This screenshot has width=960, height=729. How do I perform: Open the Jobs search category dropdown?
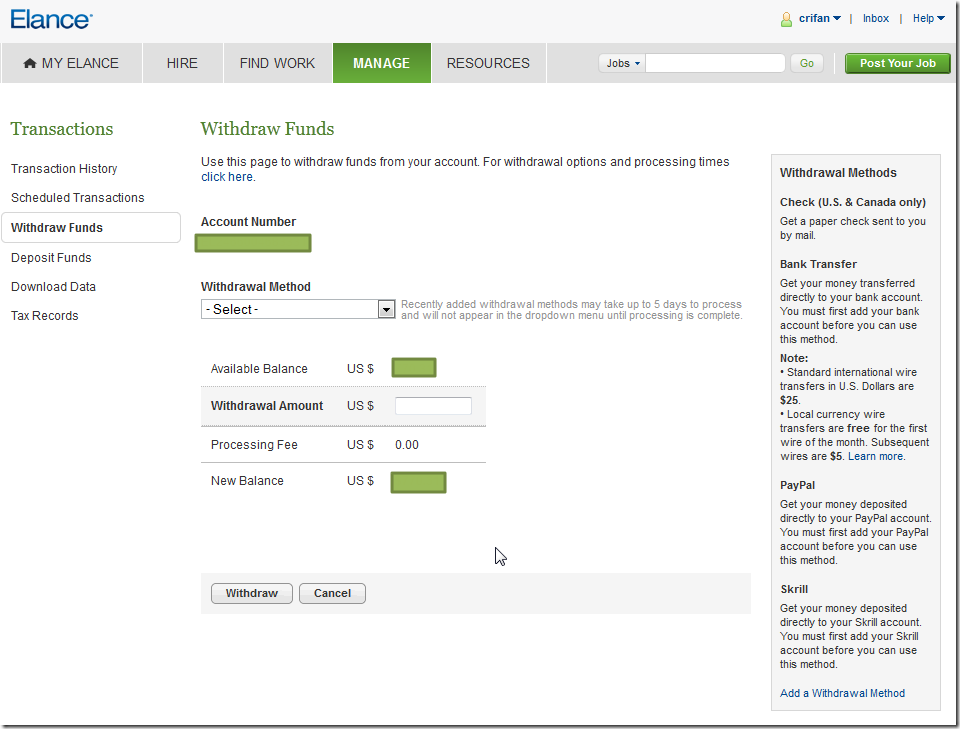tap(623, 63)
